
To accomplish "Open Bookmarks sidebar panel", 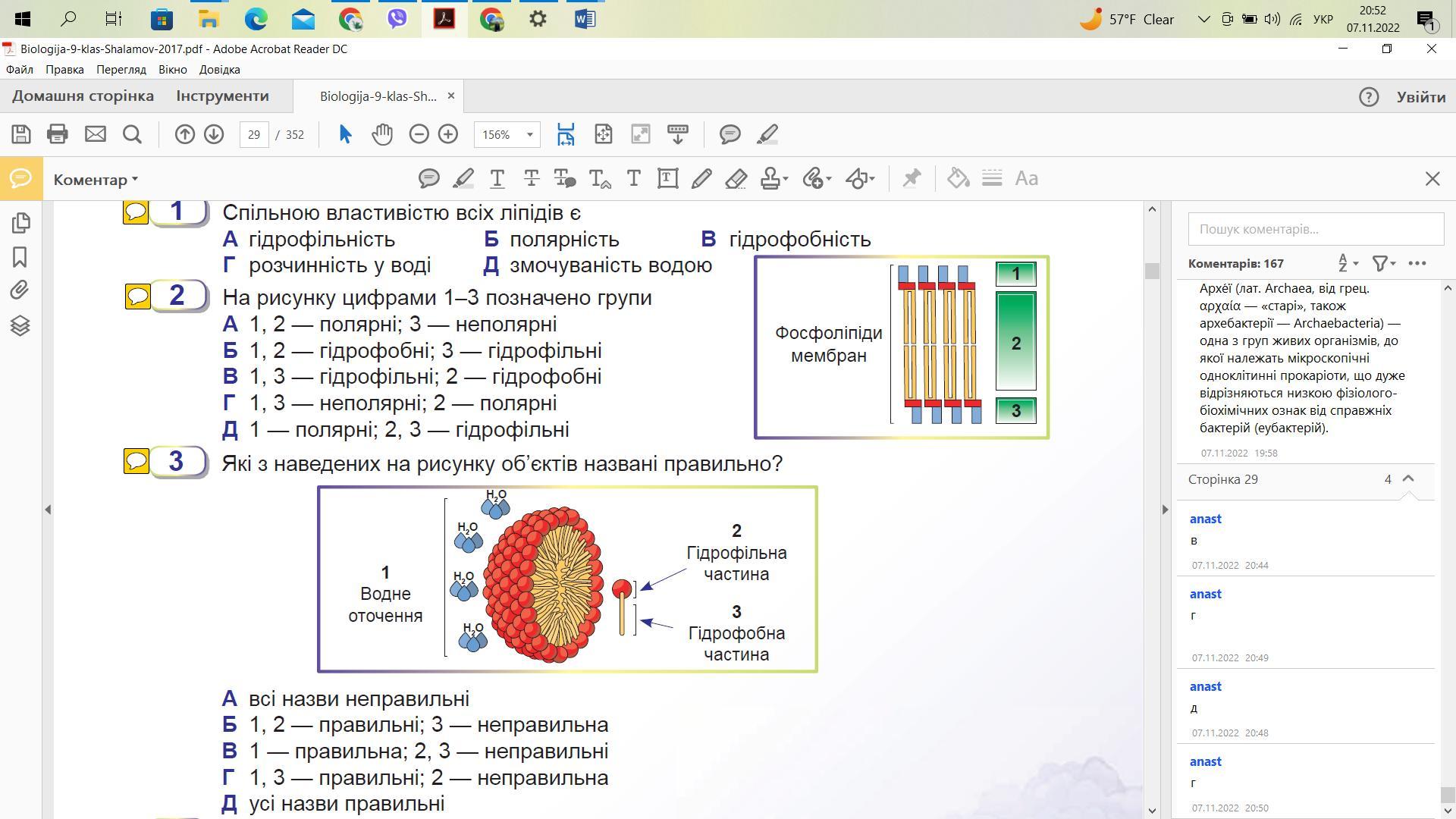I will click(x=20, y=257).
